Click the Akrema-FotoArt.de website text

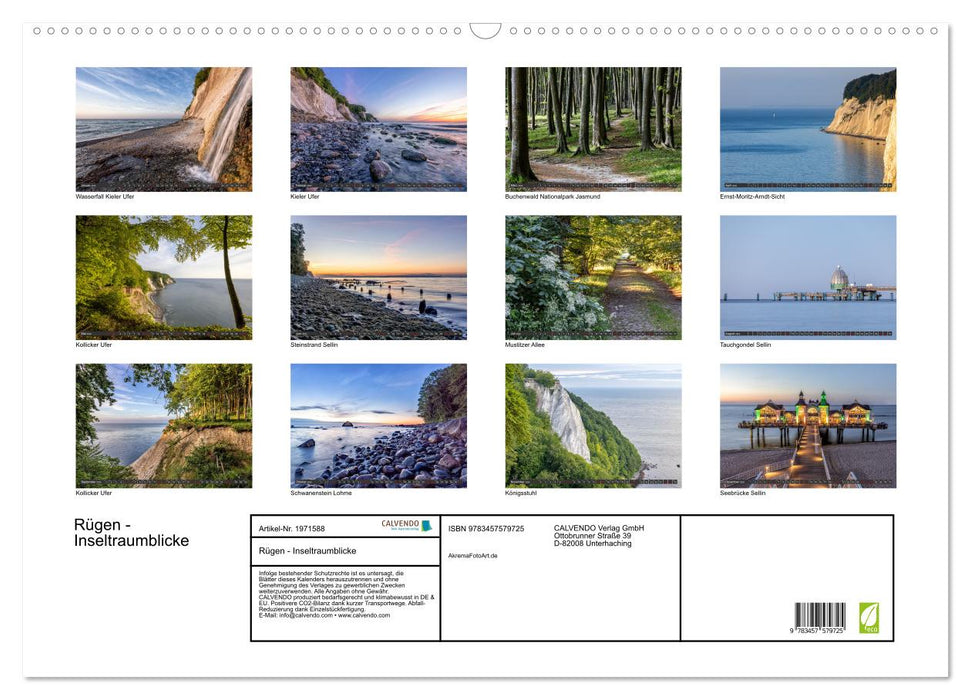pos(473,555)
